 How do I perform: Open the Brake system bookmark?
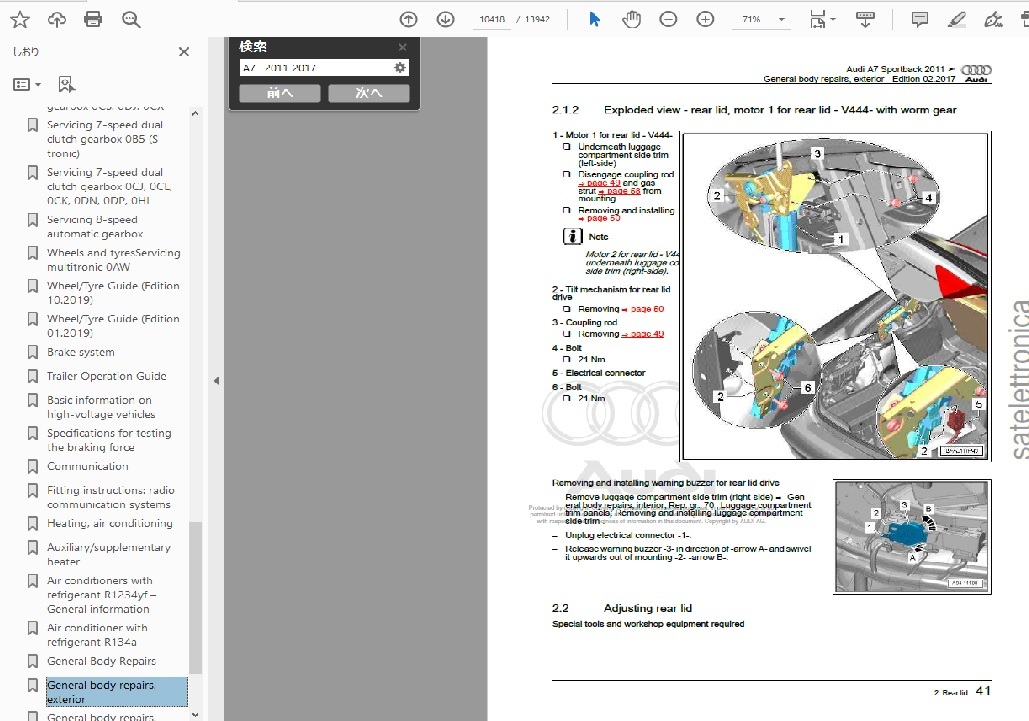tap(81, 352)
